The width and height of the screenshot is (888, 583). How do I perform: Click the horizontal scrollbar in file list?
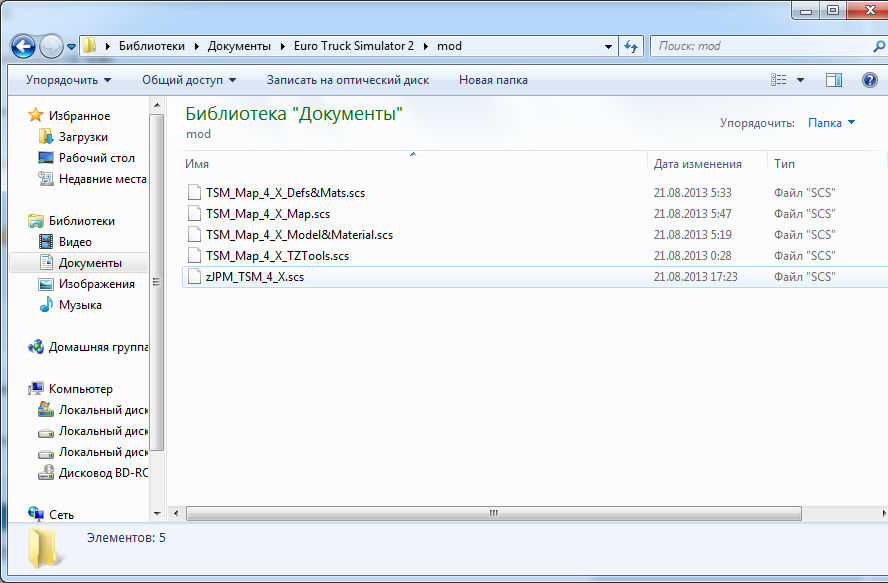tap(492, 513)
